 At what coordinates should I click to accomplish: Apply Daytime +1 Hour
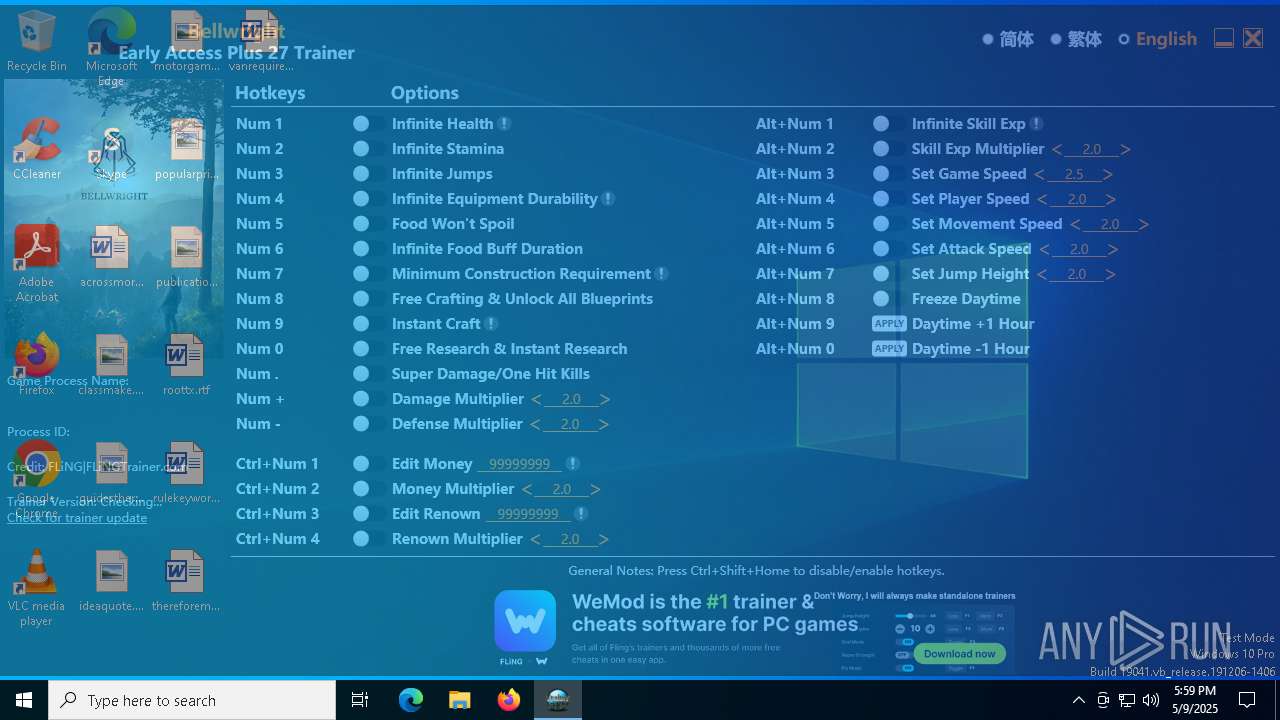coord(889,324)
